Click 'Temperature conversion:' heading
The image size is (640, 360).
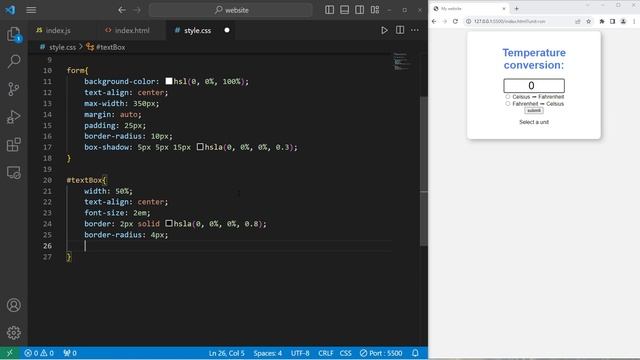point(534,59)
